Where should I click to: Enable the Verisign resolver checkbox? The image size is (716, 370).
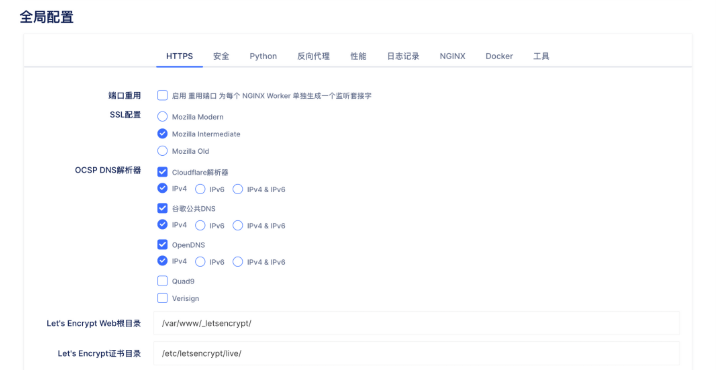pyautogui.click(x=162, y=298)
